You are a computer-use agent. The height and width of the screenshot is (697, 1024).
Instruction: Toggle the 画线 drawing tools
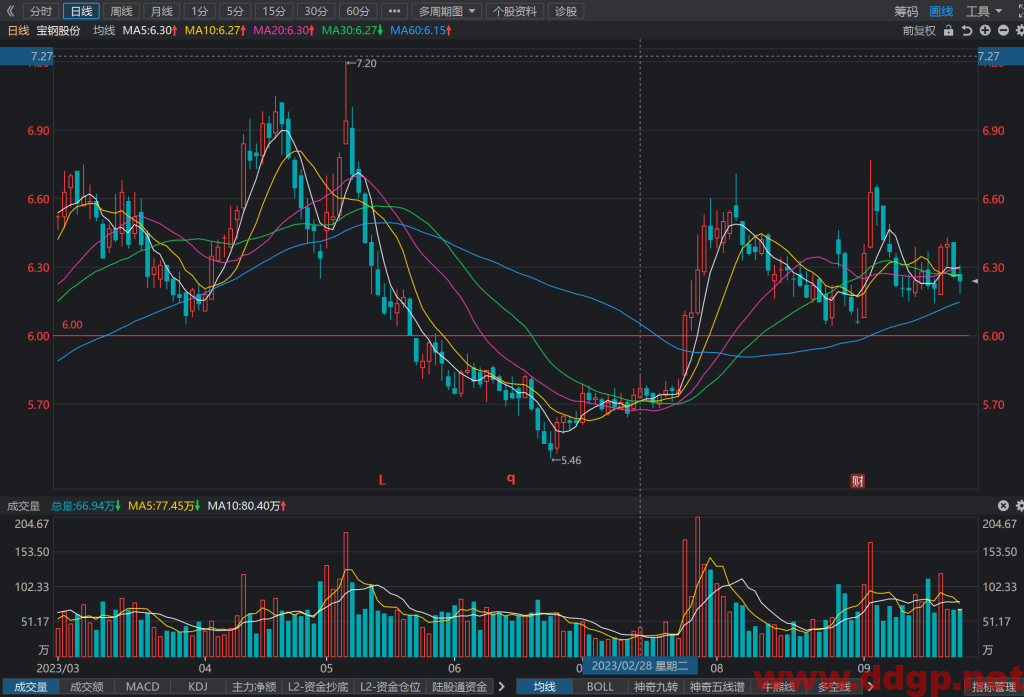(941, 11)
